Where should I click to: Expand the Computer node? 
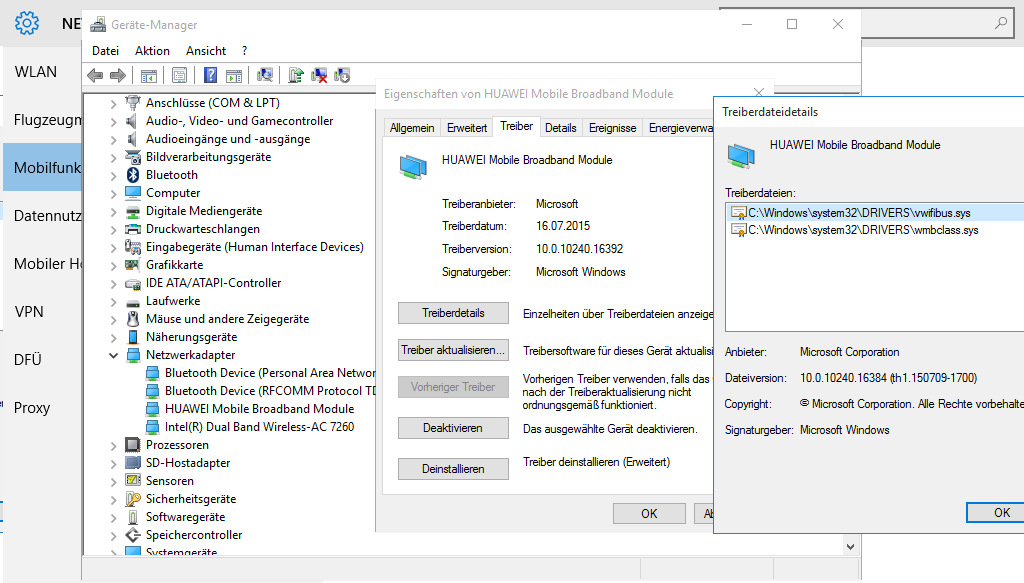(x=113, y=193)
